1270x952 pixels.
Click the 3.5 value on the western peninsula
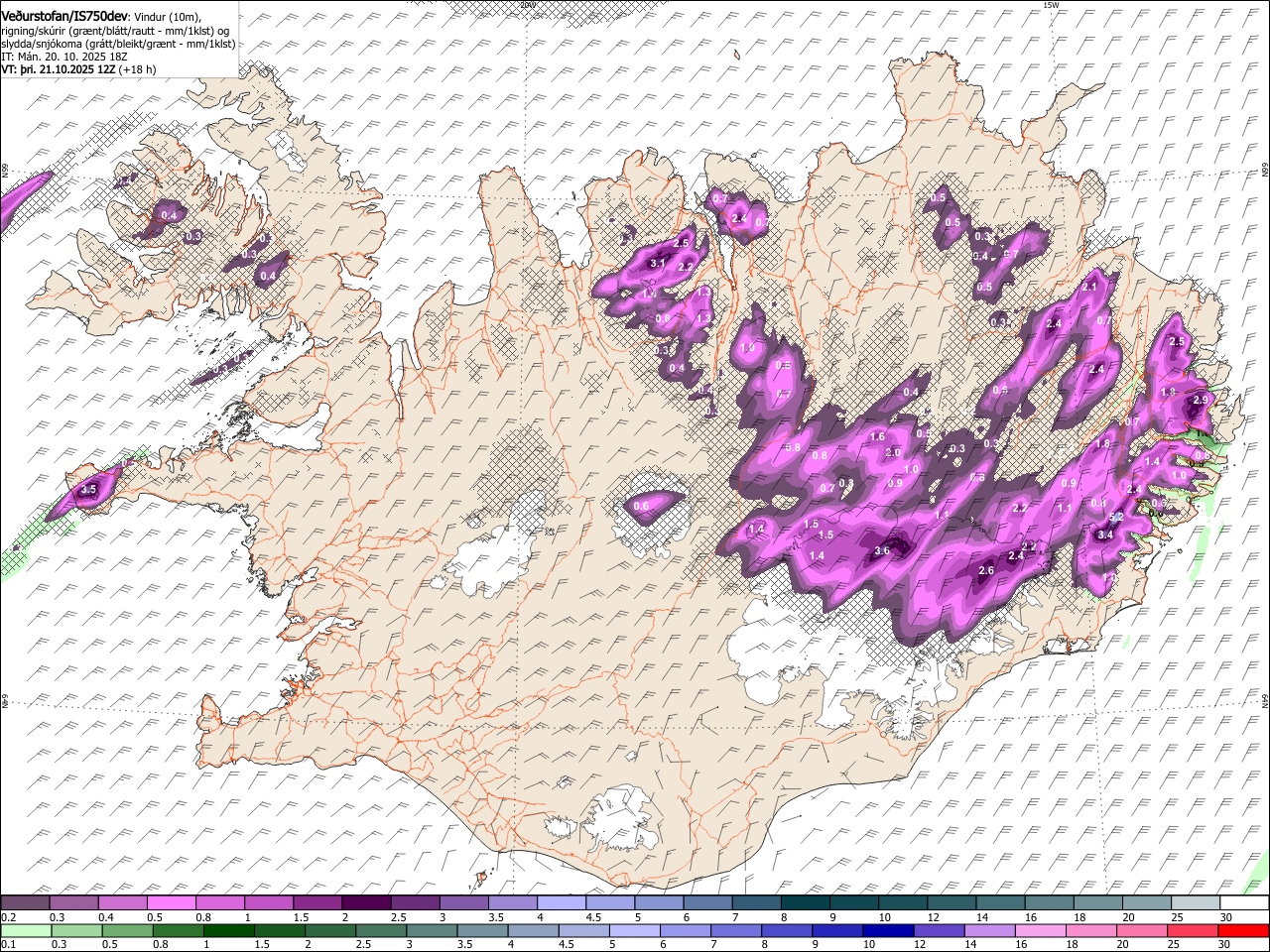88,489
